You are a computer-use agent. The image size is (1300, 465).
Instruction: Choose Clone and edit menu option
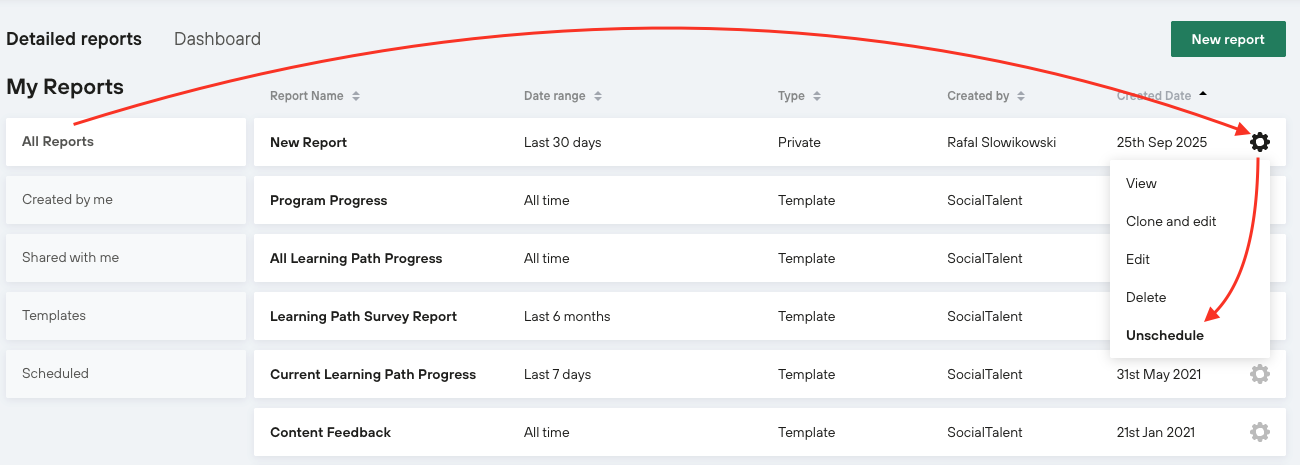(x=1171, y=221)
